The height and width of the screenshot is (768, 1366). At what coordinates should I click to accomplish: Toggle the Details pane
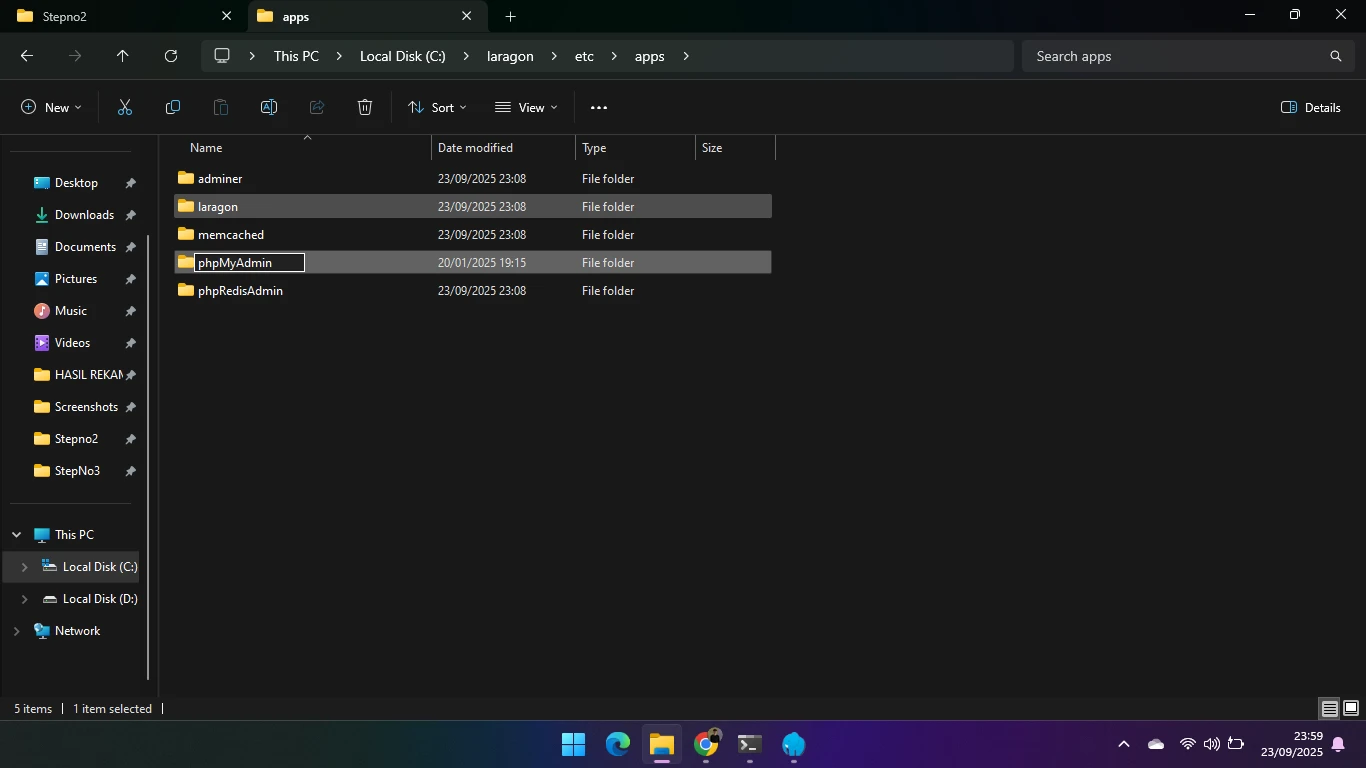pos(1311,107)
